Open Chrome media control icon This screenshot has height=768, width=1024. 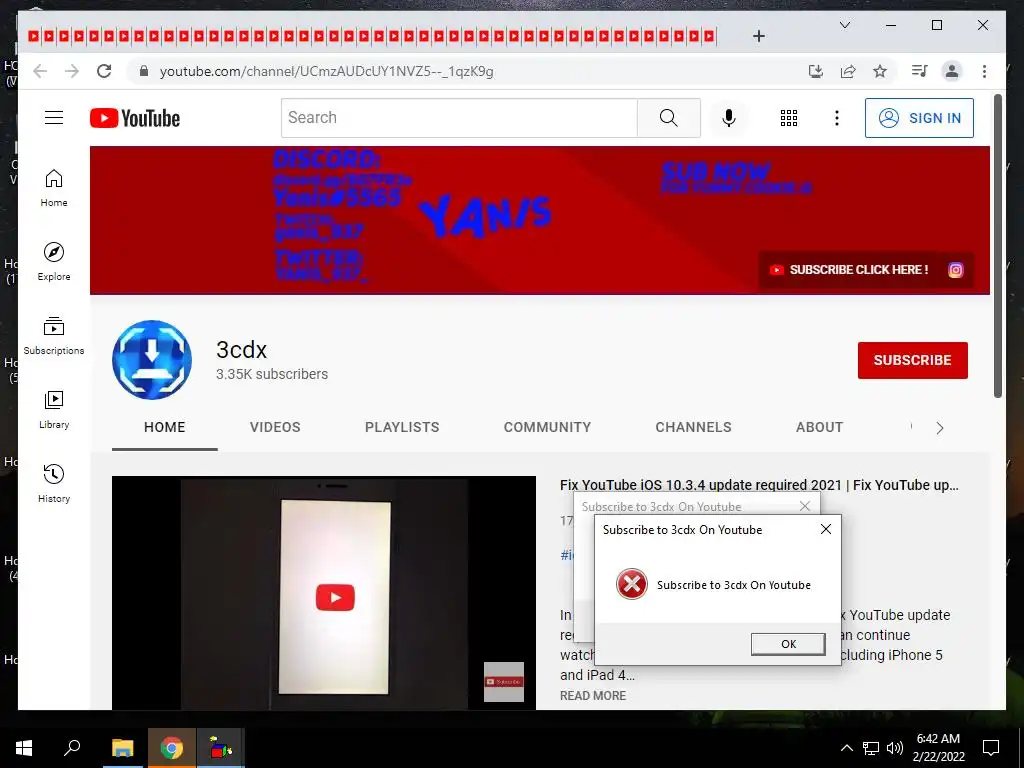pyautogui.click(x=920, y=71)
